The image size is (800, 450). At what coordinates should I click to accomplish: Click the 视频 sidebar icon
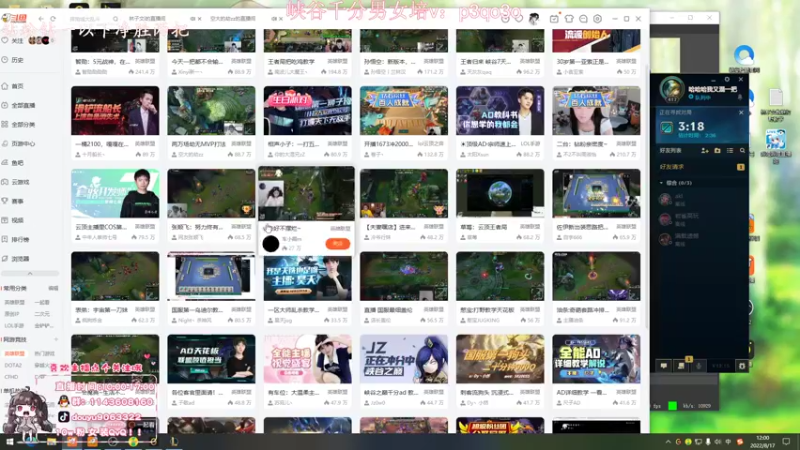click(x=5, y=220)
